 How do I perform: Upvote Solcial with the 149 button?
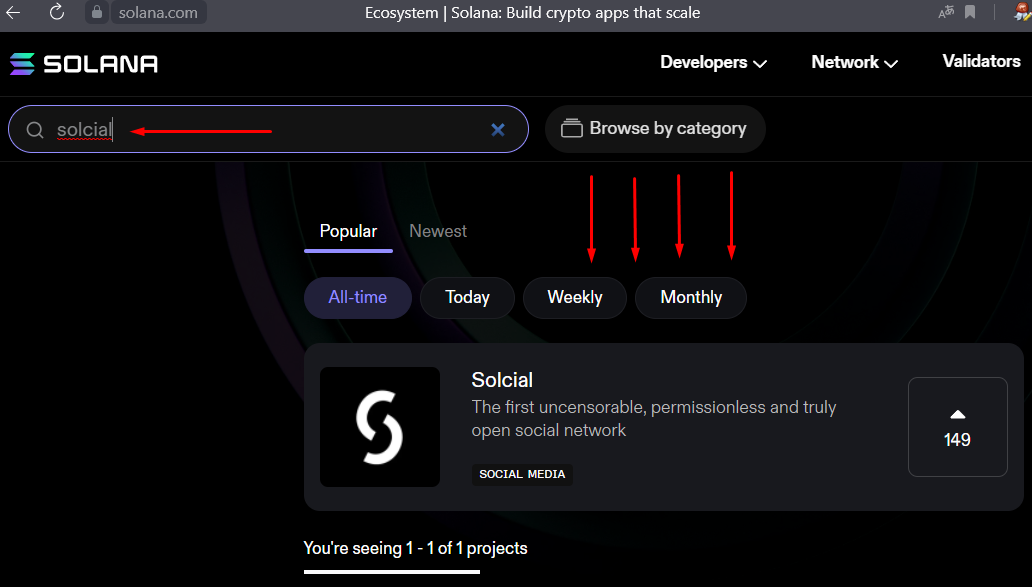958,427
